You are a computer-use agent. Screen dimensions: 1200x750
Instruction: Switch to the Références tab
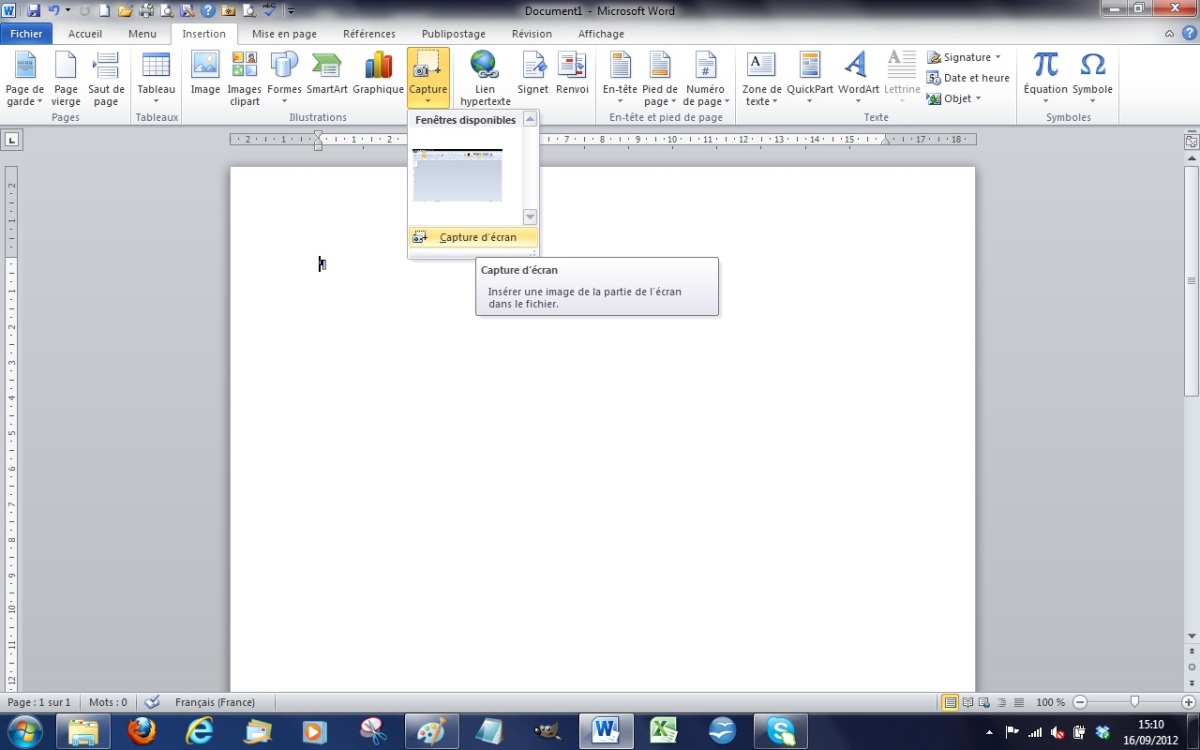(x=369, y=34)
